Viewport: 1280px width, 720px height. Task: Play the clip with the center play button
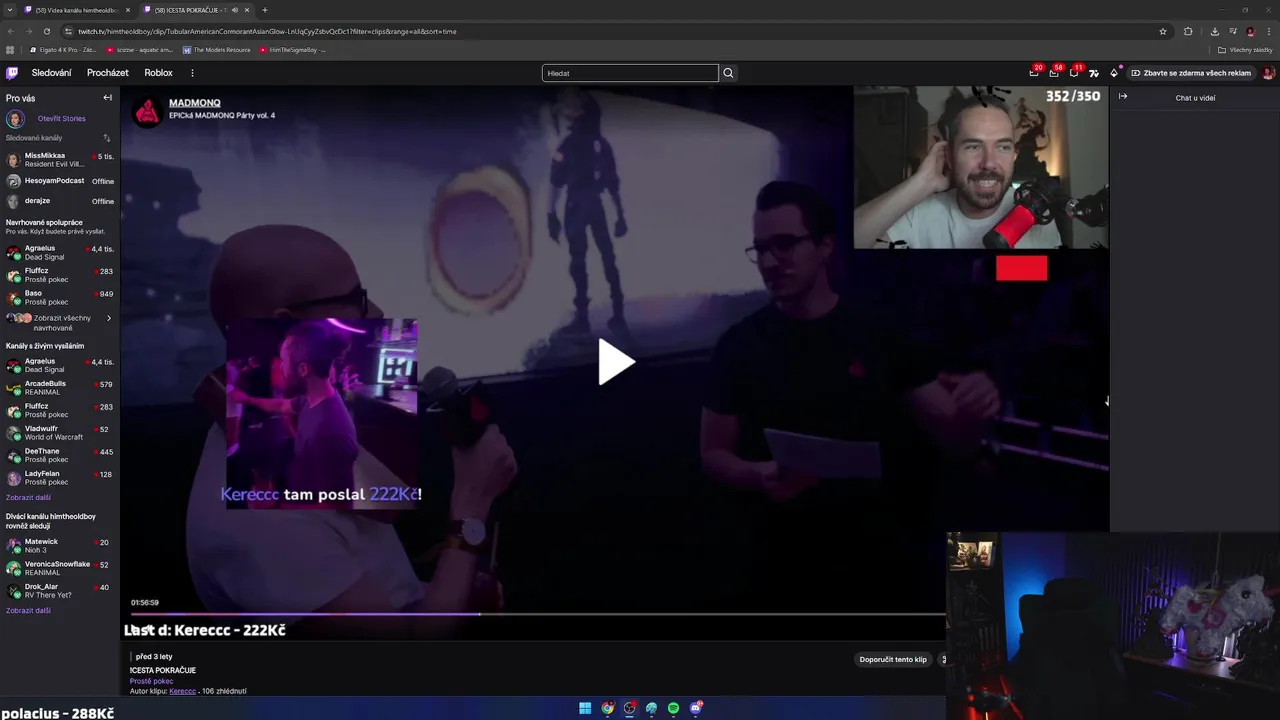(x=616, y=362)
